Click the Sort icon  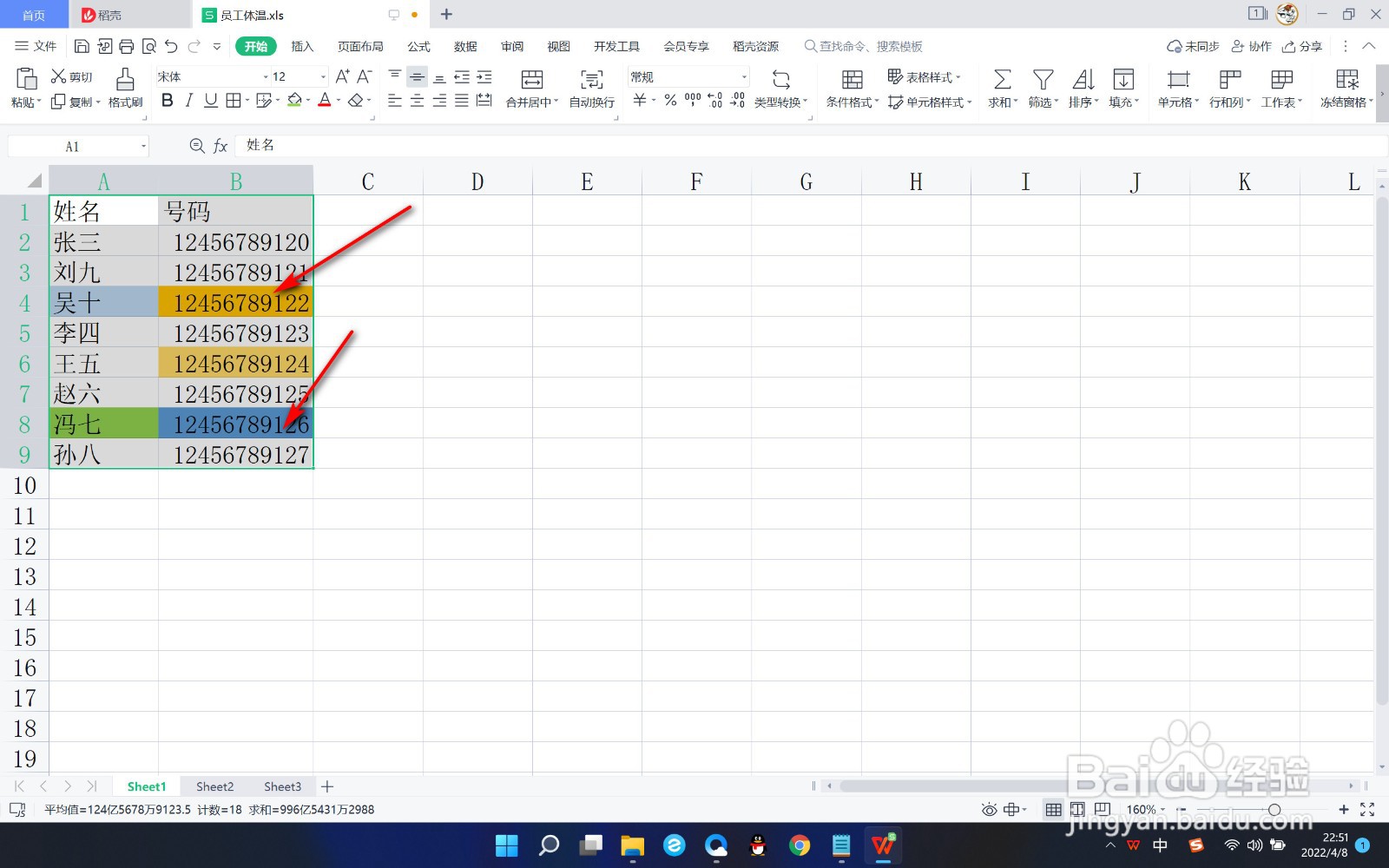1083,80
